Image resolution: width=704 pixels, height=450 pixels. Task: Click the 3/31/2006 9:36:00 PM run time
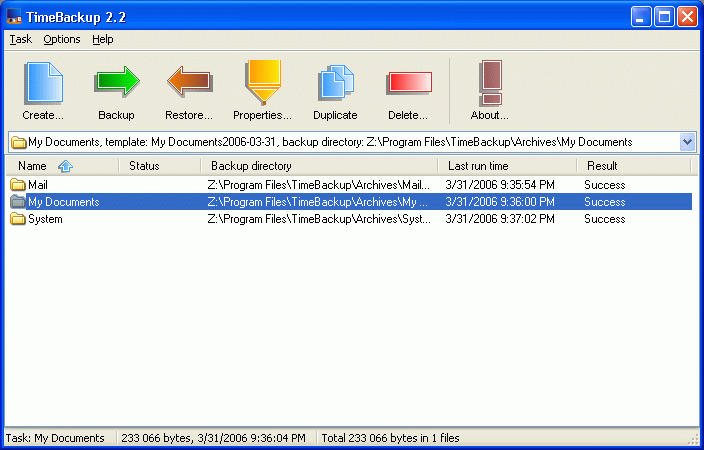(500, 202)
